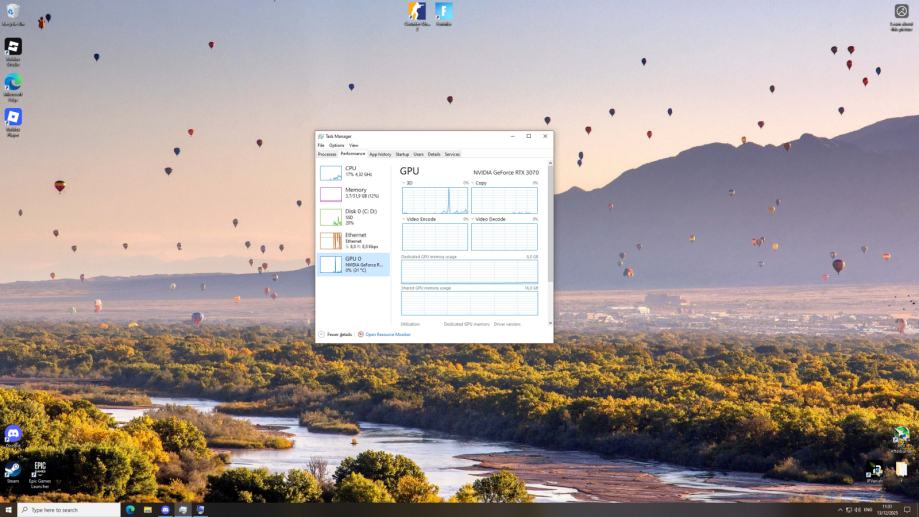Open Recycle Bin on the desktop
Screen dimensions: 919x517
pyautogui.click(x=13, y=12)
